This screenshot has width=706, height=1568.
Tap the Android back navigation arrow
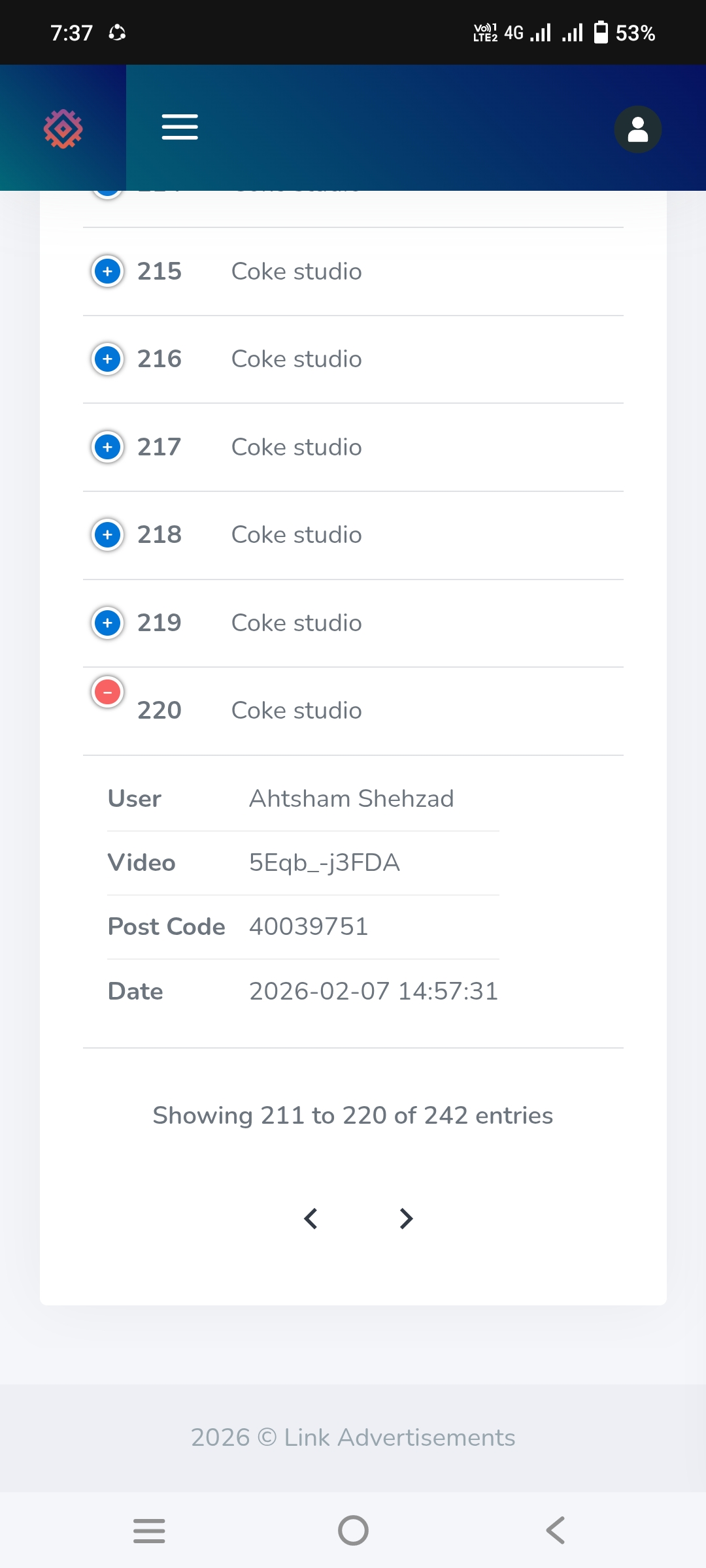coord(556,1530)
